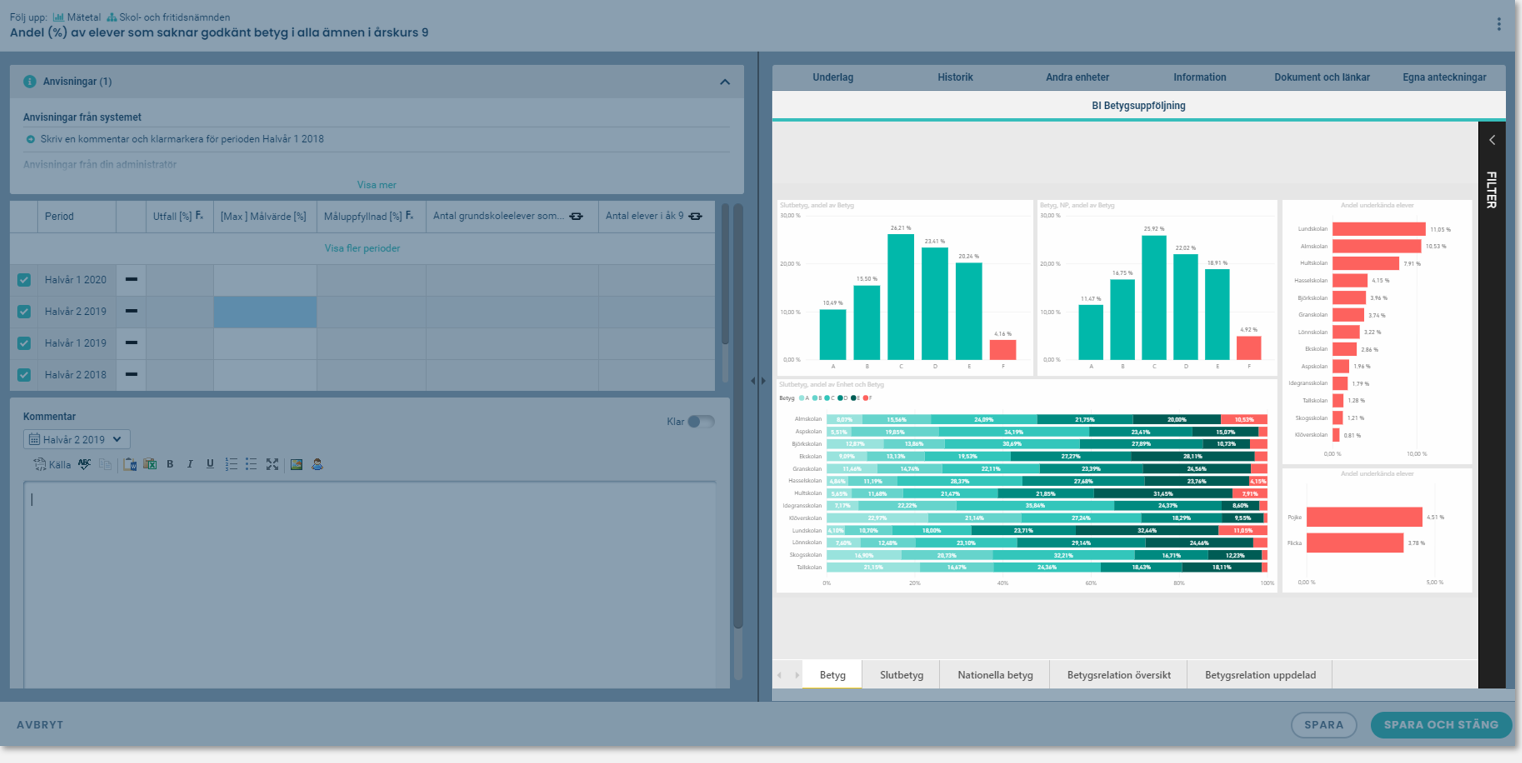Viewport: 1522px width, 763px height.
Task: Uncheck the Halvår 1 2020 row checkbox
Action: click(x=24, y=280)
